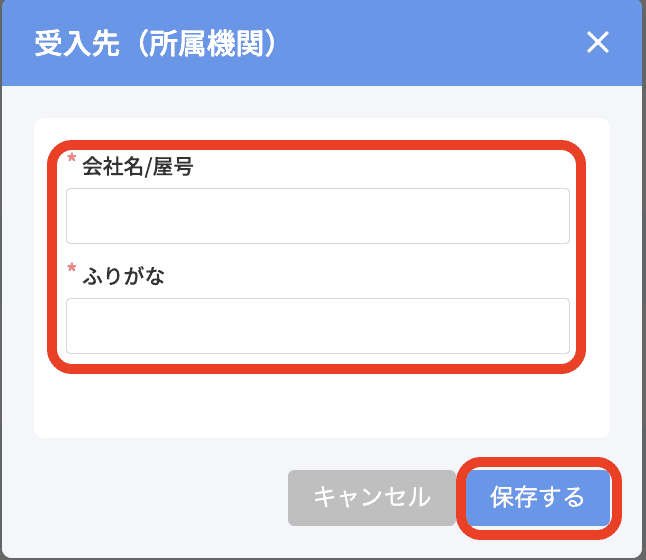
Task: Click the ふりがな field label
Action: pos(123,277)
